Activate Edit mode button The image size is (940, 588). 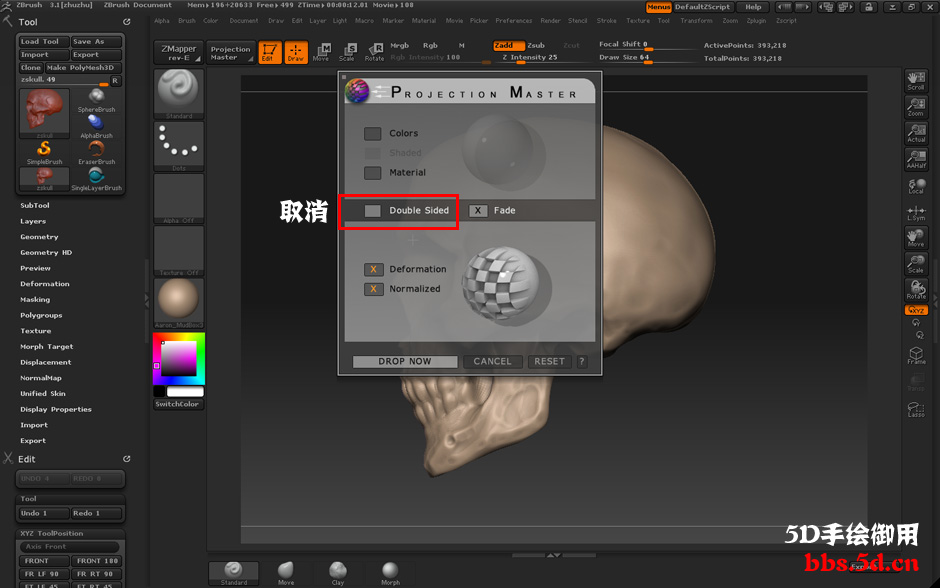(x=270, y=52)
